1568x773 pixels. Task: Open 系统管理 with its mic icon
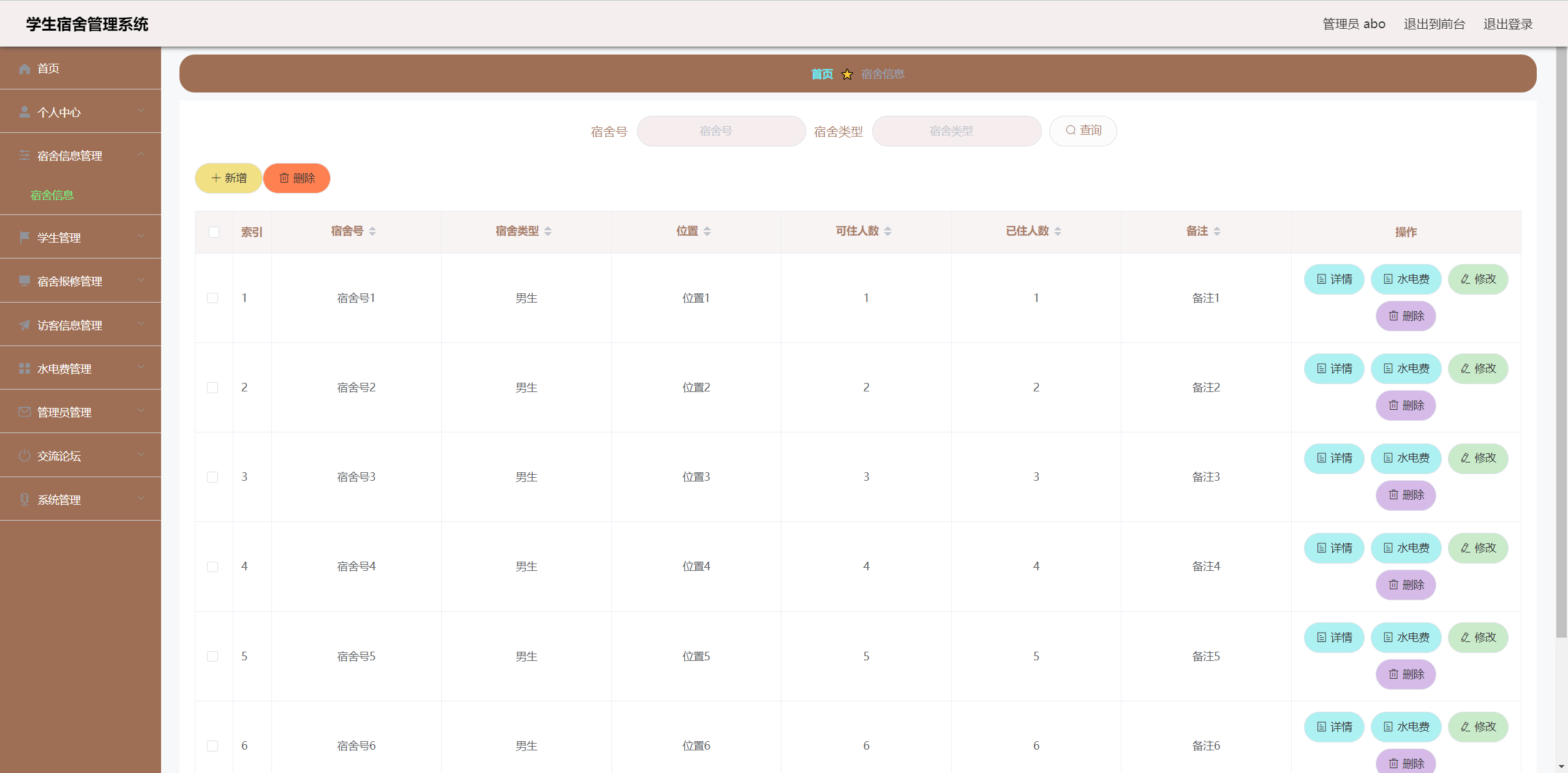[x=24, y=499]
